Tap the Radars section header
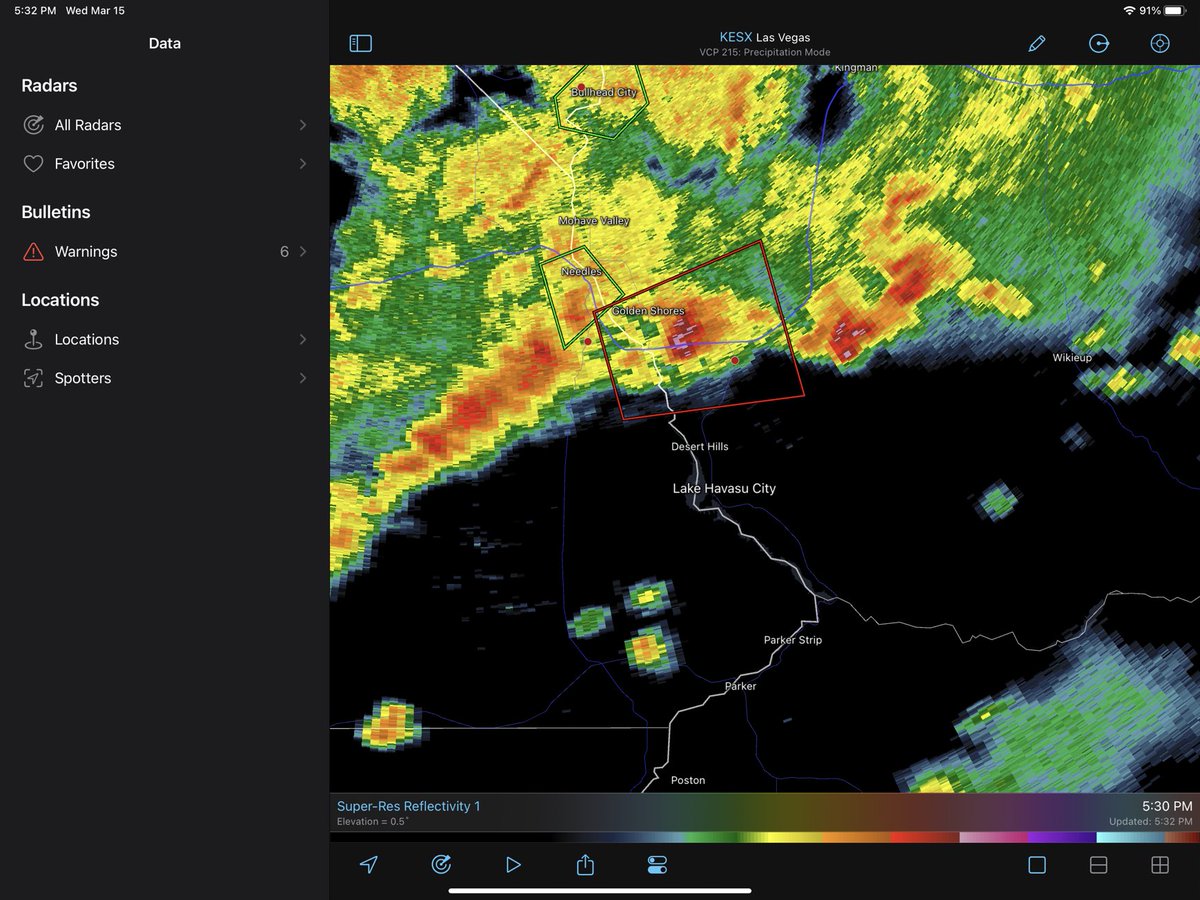 pyautogui.click(x=49, y=86)
